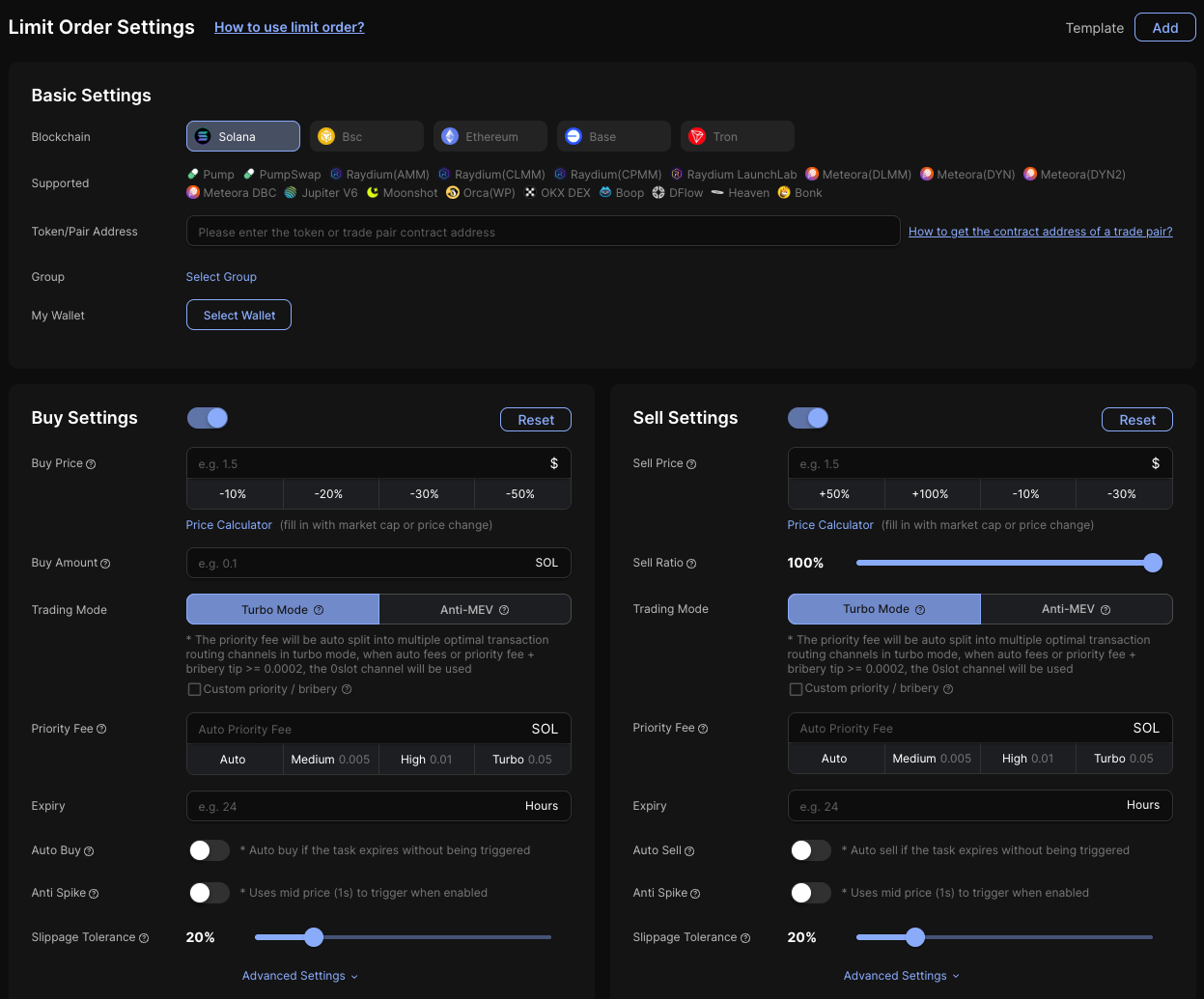Expand Advanced Settings under Buy Settings
This screenshot has height=999, width=1204.
pyautogui.click(x=300, y=976)
